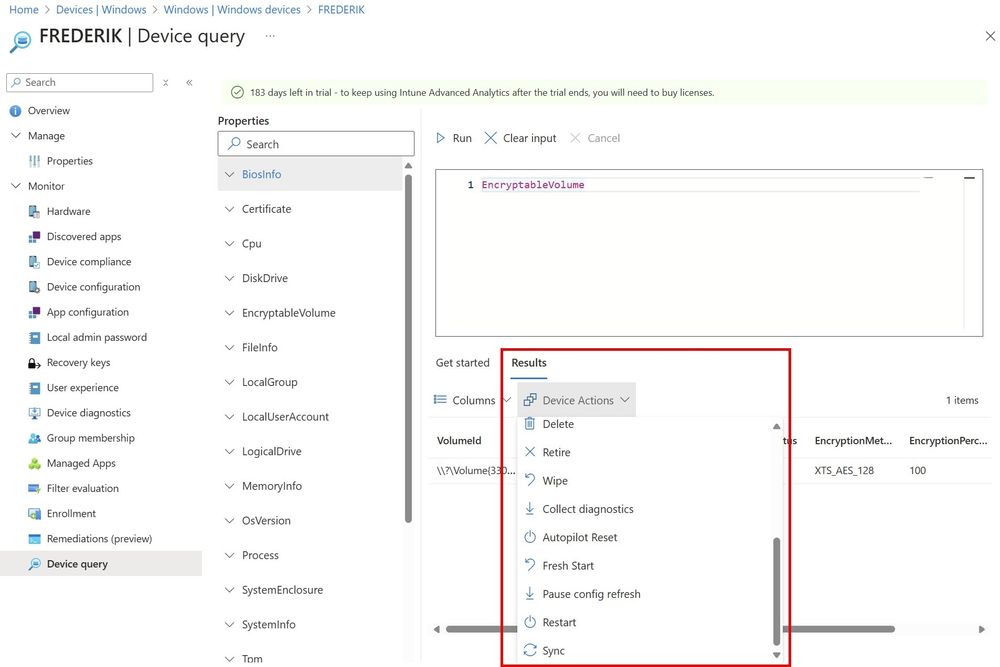
Task: Expand the Cpu property
Action: click(230, 244)
